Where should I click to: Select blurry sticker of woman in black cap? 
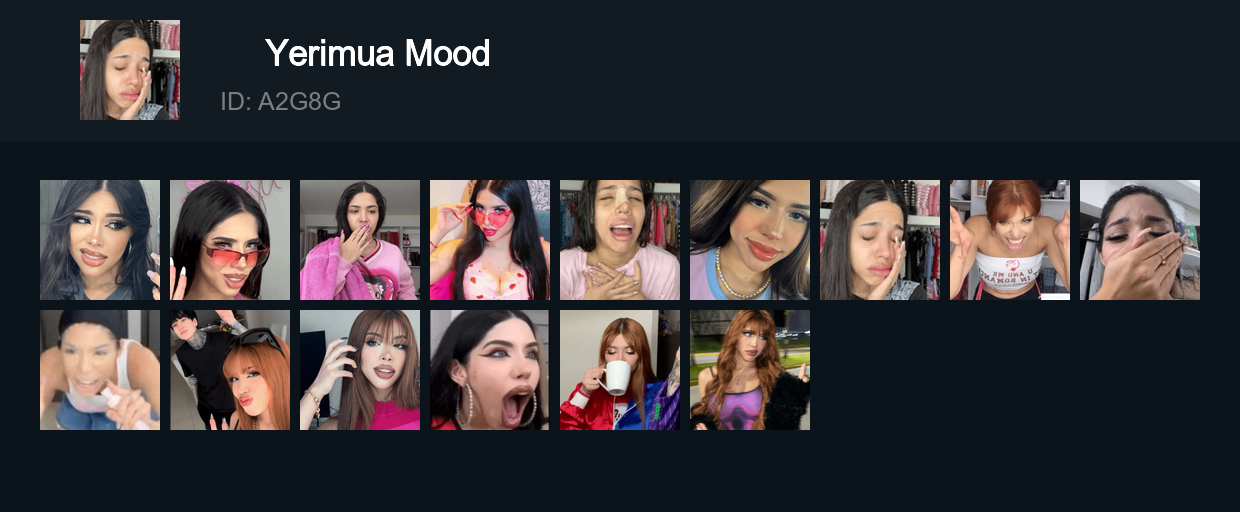(x=100, y=370)
